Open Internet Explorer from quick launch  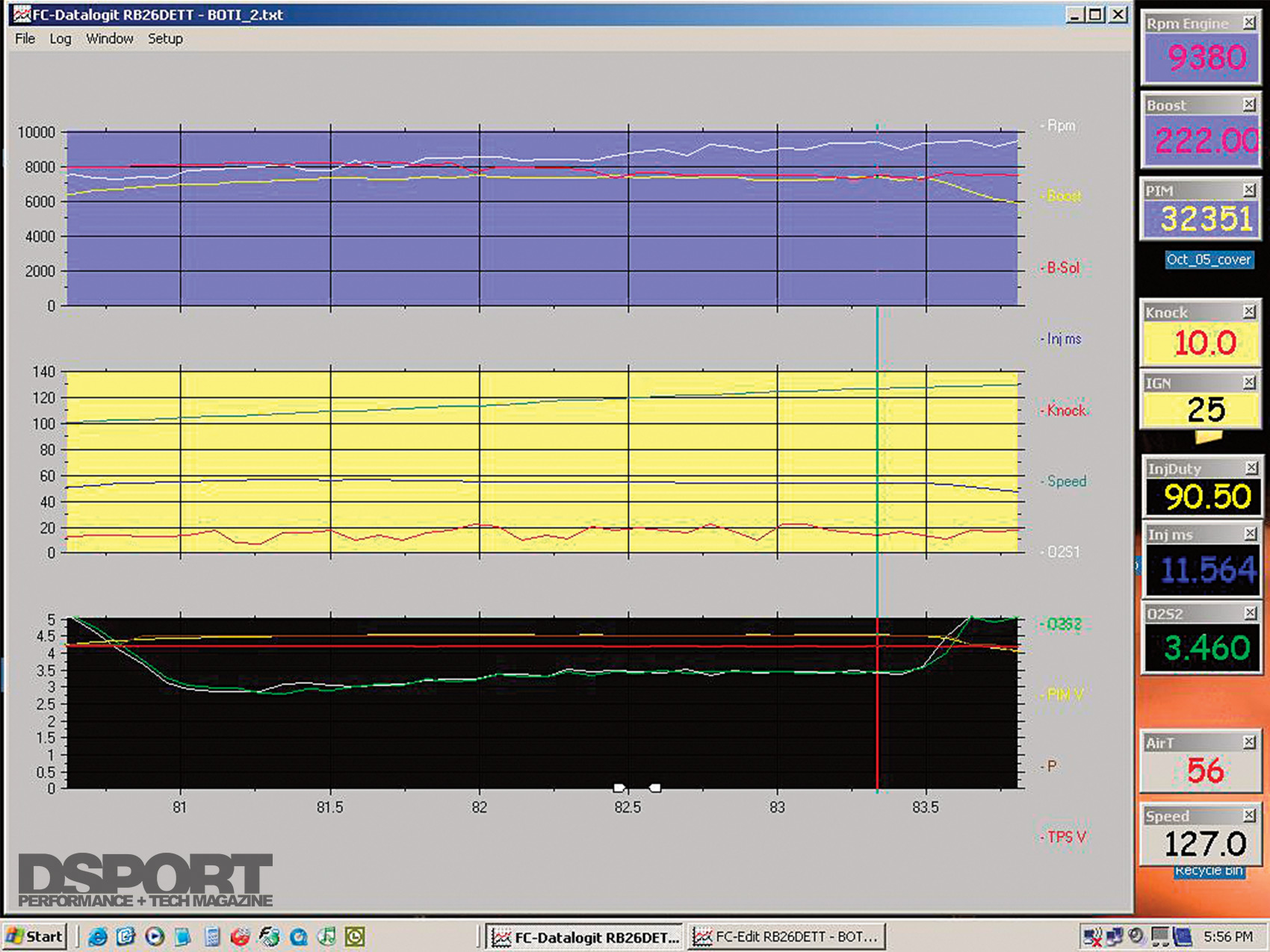click(97, 936)
